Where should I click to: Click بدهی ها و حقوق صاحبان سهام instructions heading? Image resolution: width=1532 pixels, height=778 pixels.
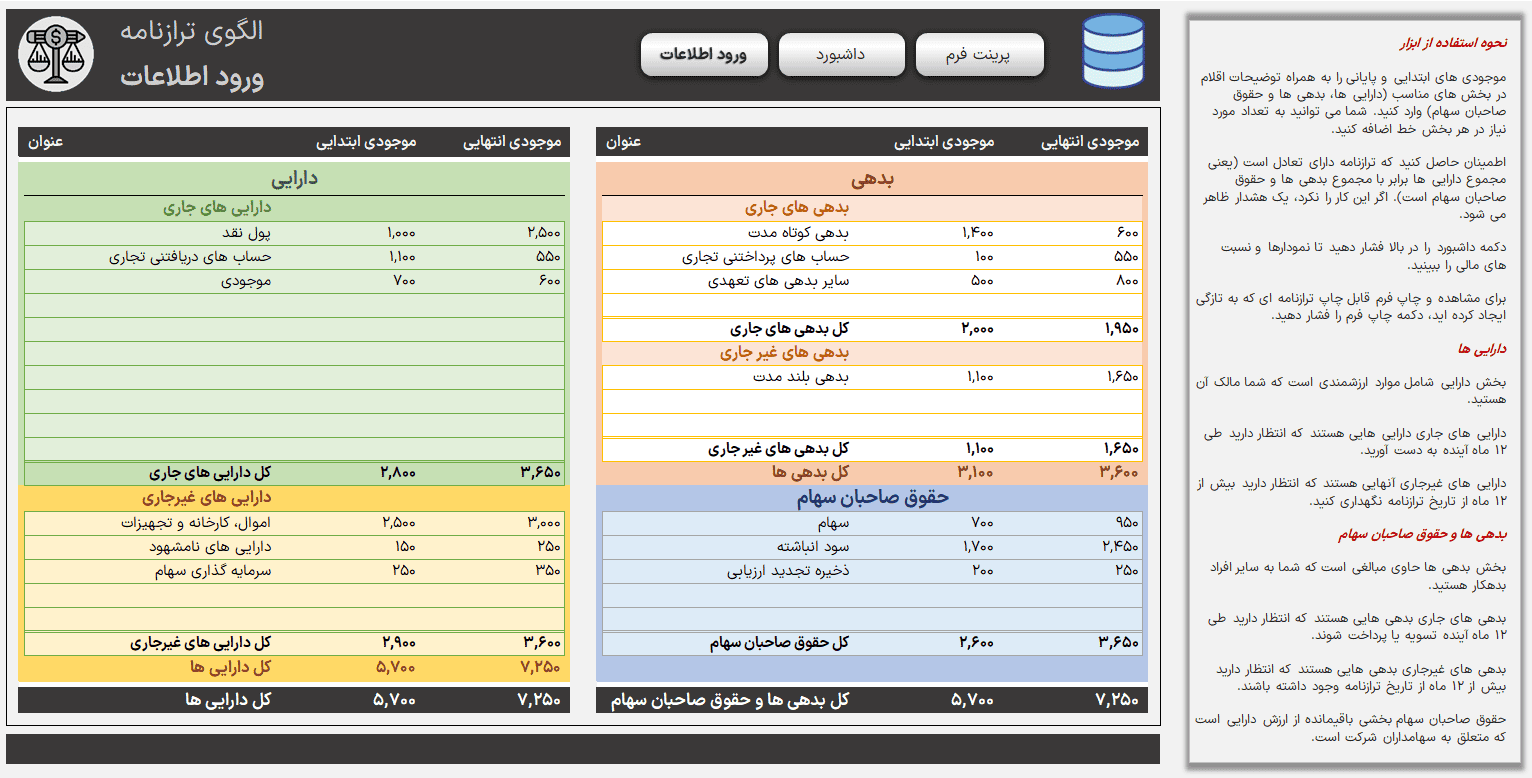[1422, 535]
